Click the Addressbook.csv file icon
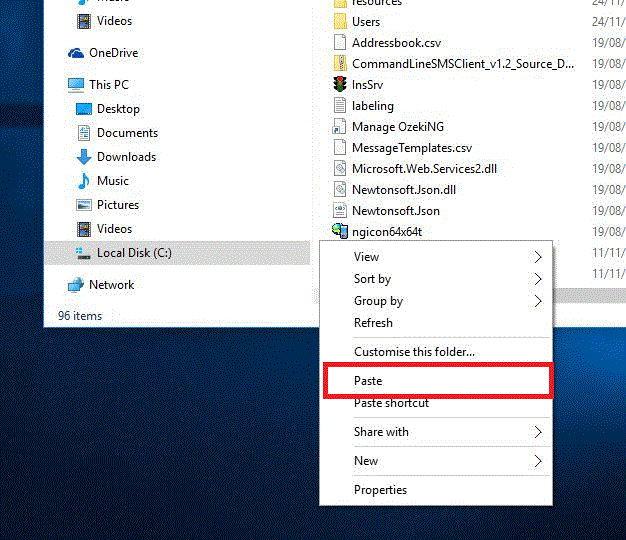Screen dimensions: 626x540 pos(340,43)
